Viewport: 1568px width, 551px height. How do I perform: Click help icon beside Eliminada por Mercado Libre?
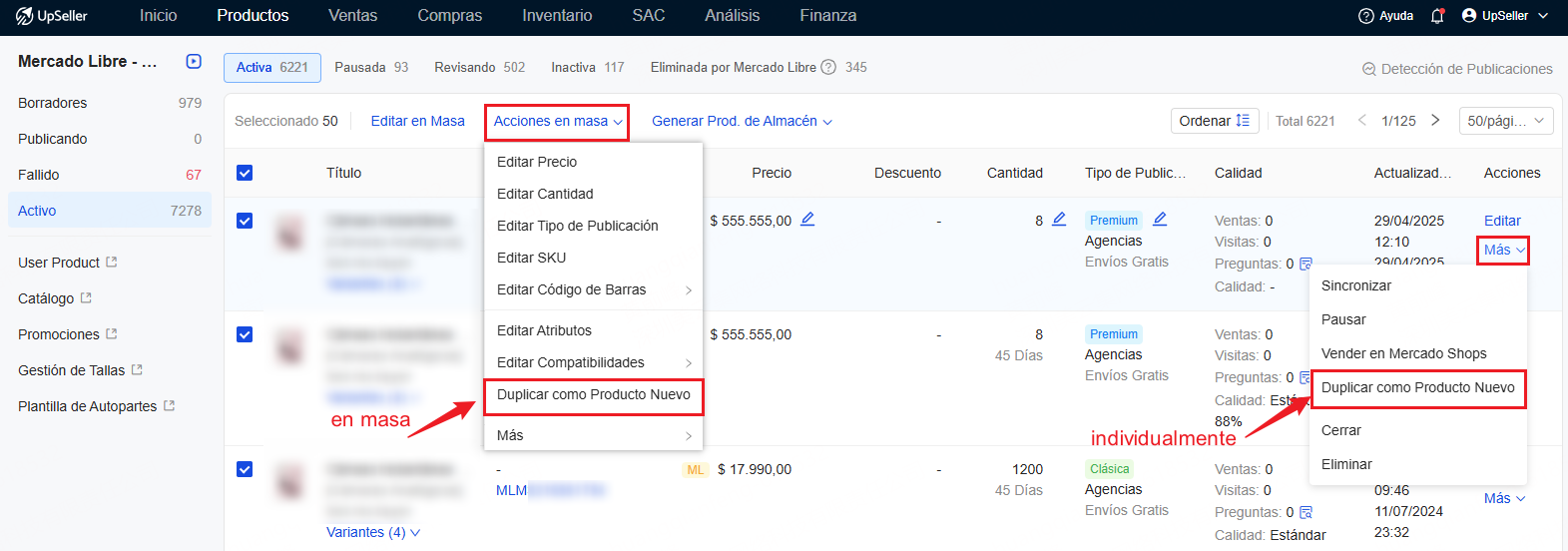(x=828, y=67)
